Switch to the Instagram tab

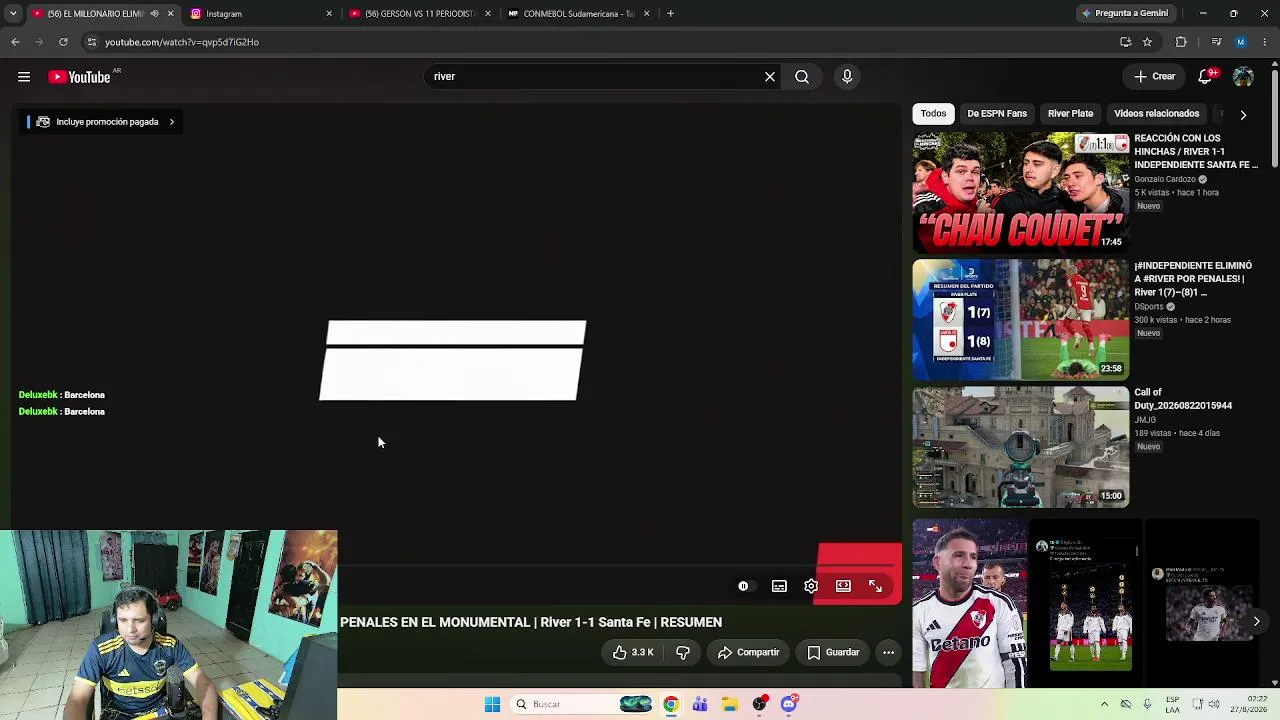point(260,14)
